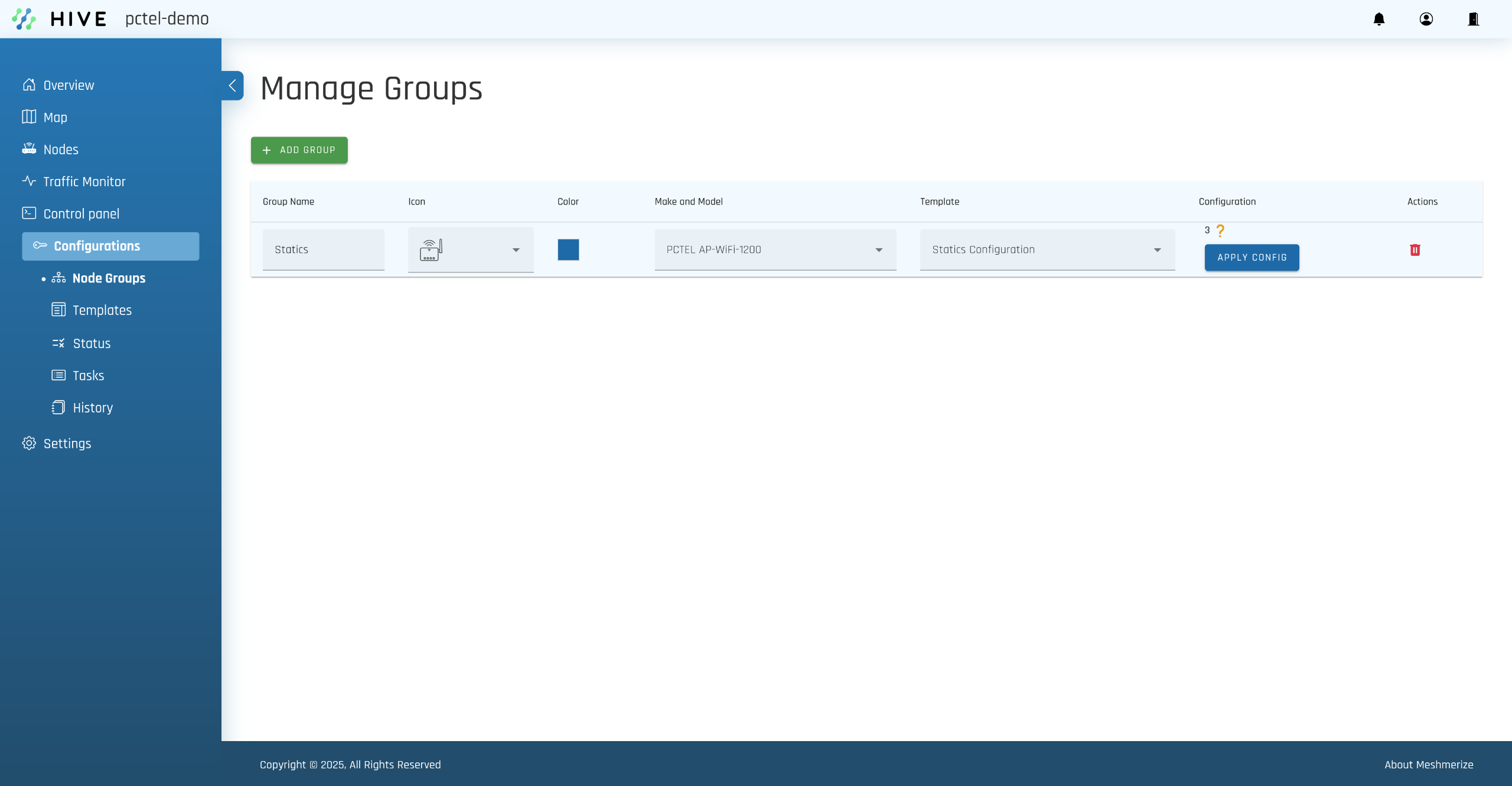Delete the Statics group via trash icon
The width and height of the screenshot is (1512, 786).
click(x=1415, y=250)
